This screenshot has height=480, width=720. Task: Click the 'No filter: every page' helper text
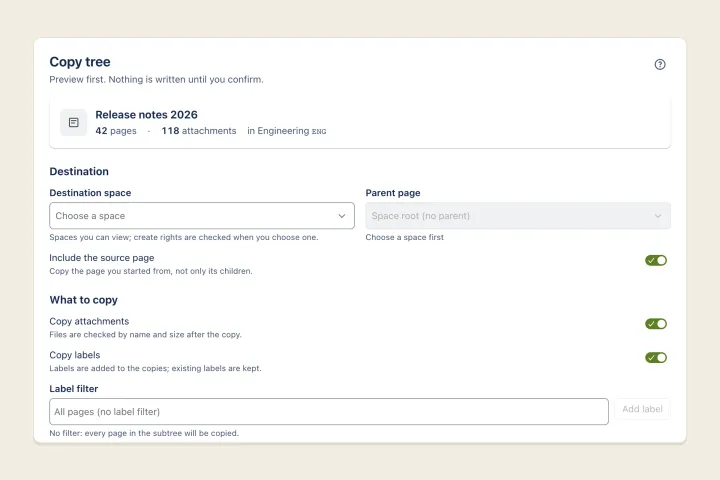pyautogui.click(x=144, y=433)
